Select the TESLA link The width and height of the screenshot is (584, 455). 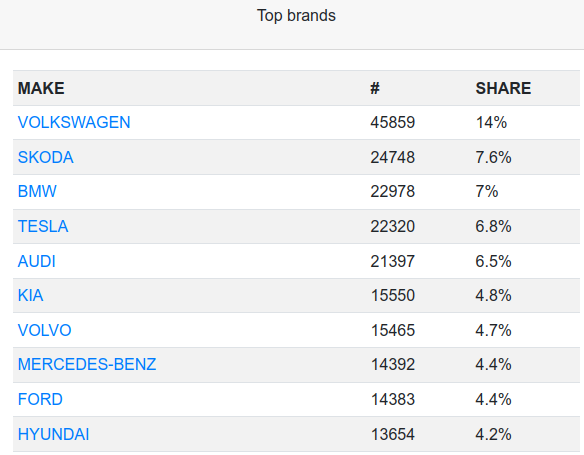(43, 226)
